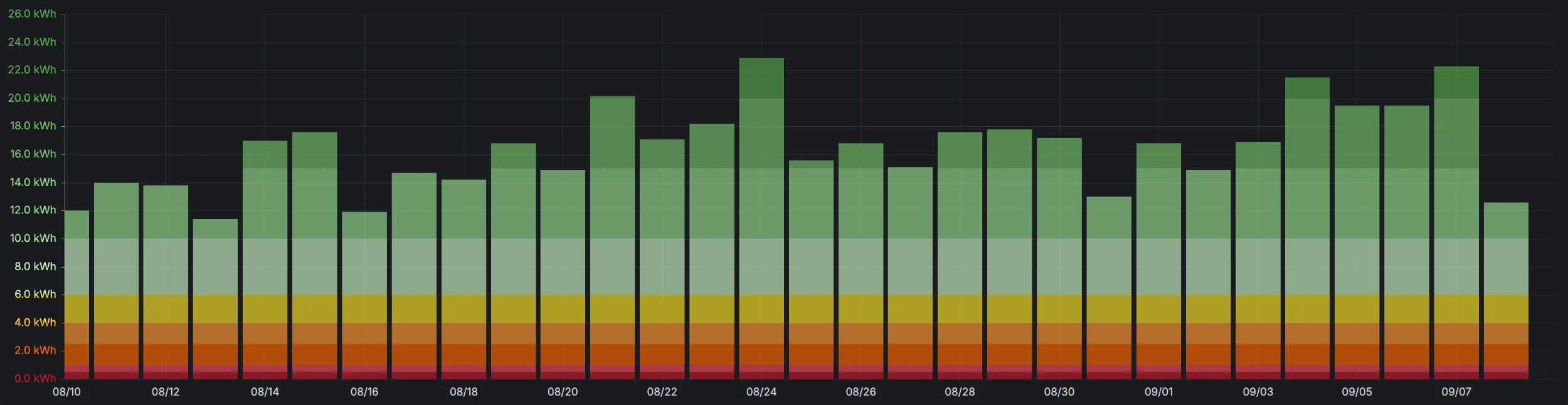
Task: Click the bar above the 08/16 label
Action: [364, 295]
